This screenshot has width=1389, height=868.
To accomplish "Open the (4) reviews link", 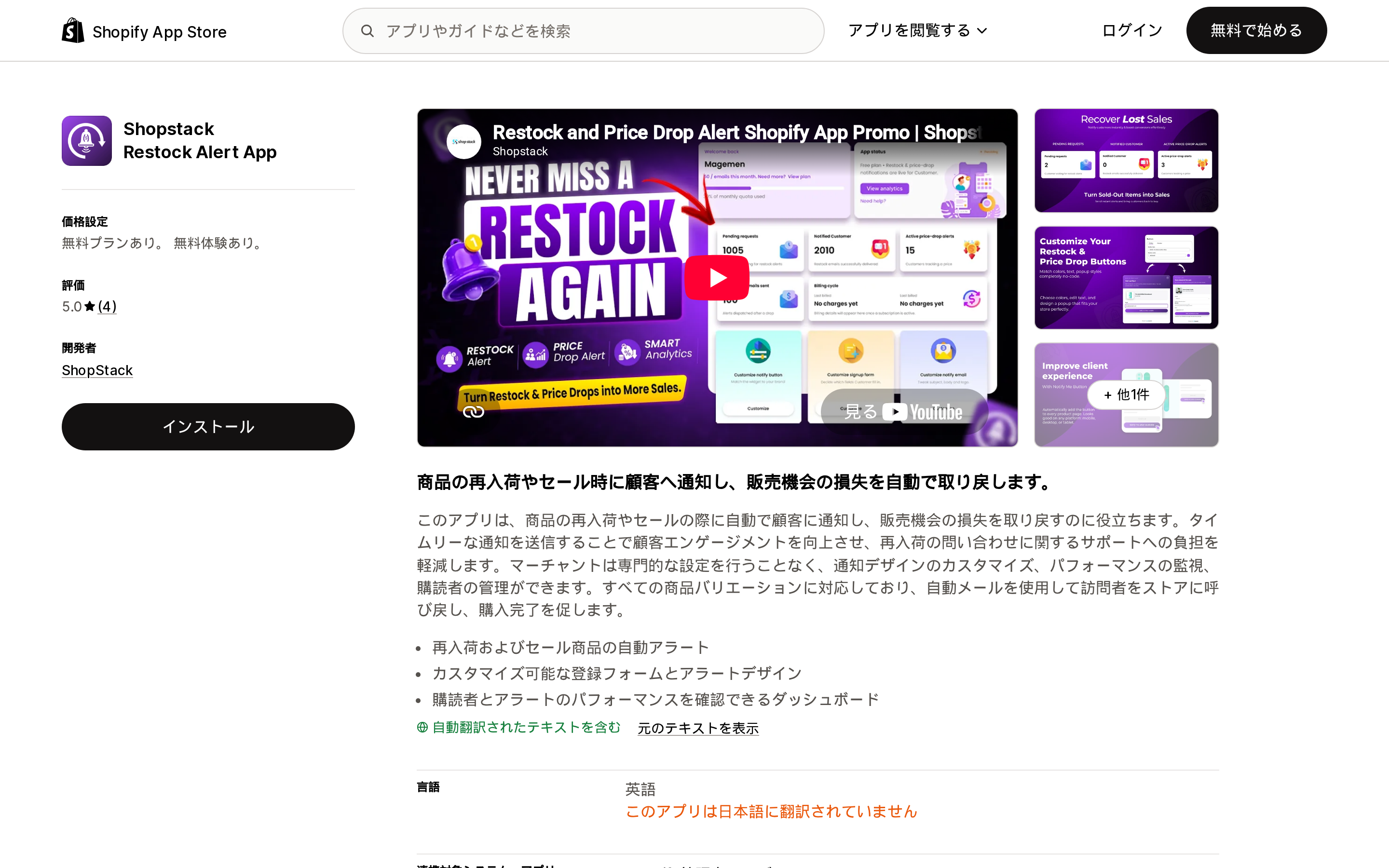I will 107,307.
